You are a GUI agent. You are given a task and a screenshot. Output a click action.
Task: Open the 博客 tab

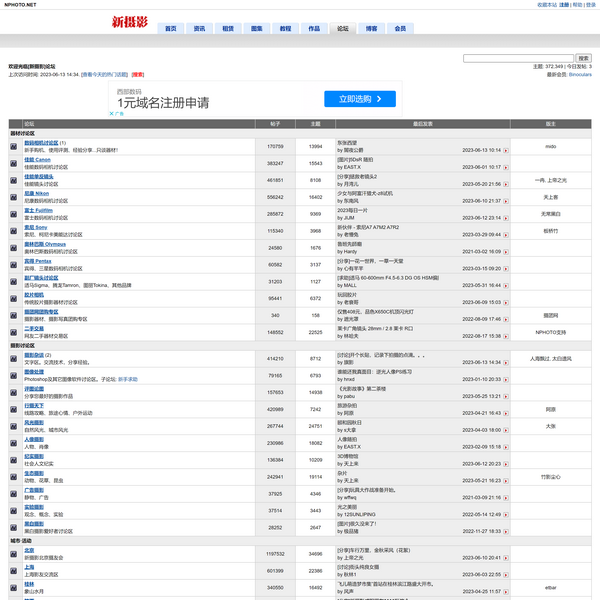coord(372,29)
